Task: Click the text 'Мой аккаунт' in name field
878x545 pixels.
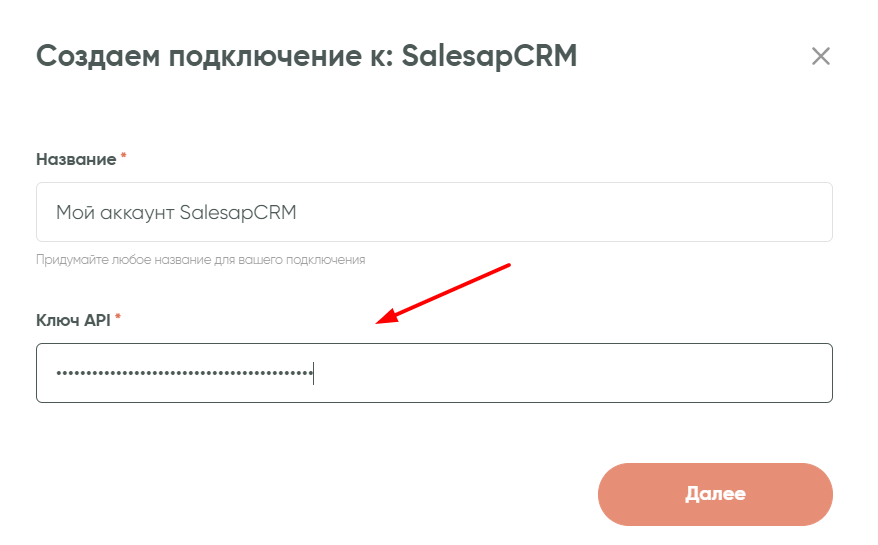Action: pos(115,212)
